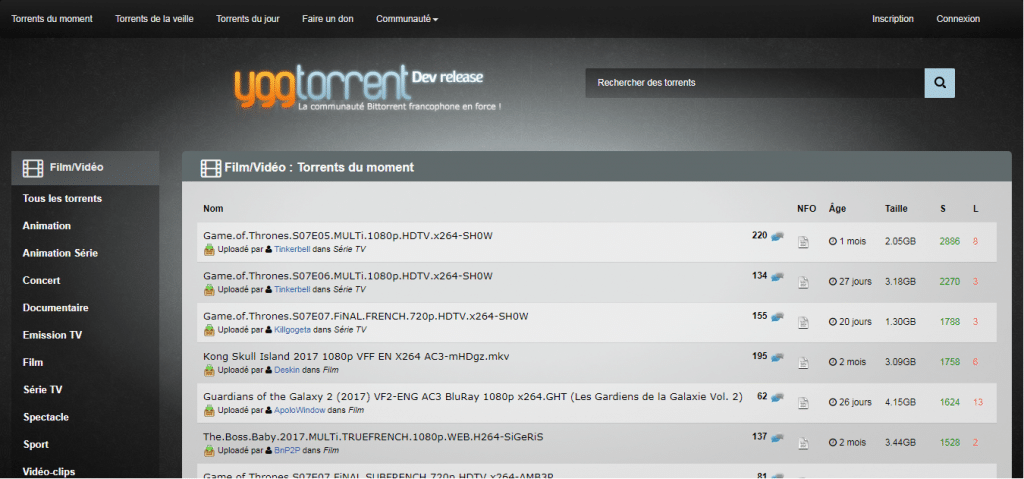The height and width of the screenshot is (479, 1024).
Task: Click download icon beside Game.of.Thrones.S07E05 uploader
Action: click(209, 249)
